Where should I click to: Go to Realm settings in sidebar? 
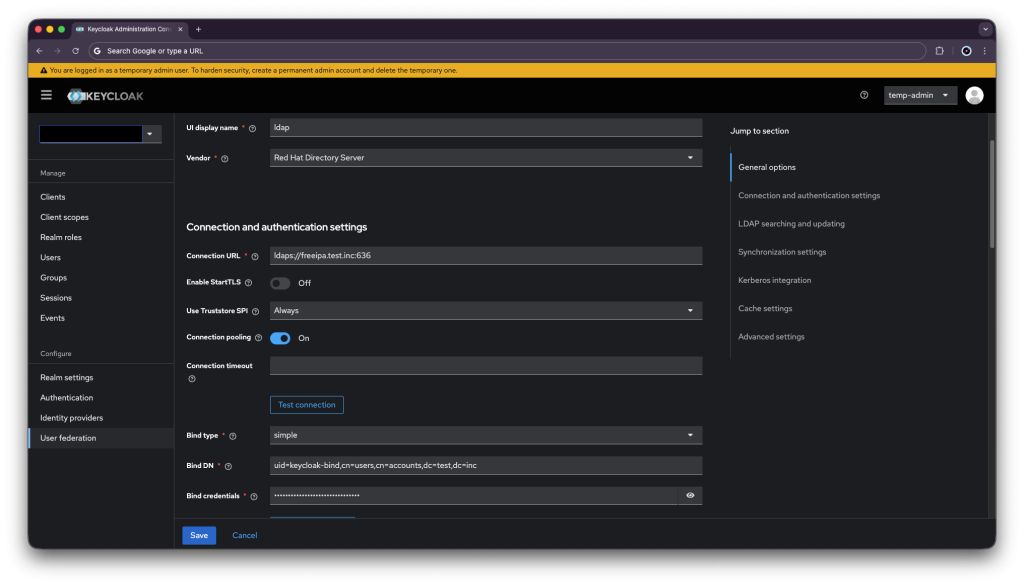[67, 378]
